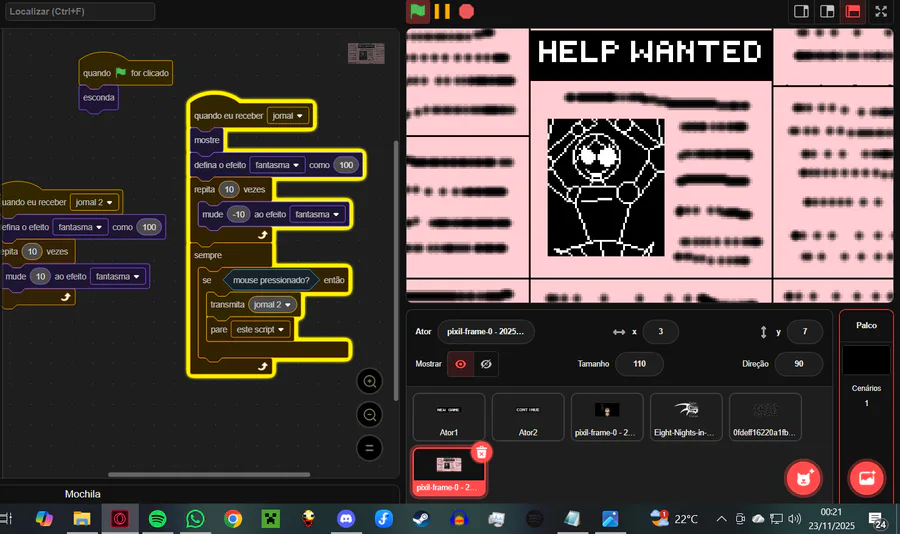The width and height of the screenshot is (900, 534).
Task: Click the sprite watermark thumbnail in workspace corner
Action: pos(366,53)
